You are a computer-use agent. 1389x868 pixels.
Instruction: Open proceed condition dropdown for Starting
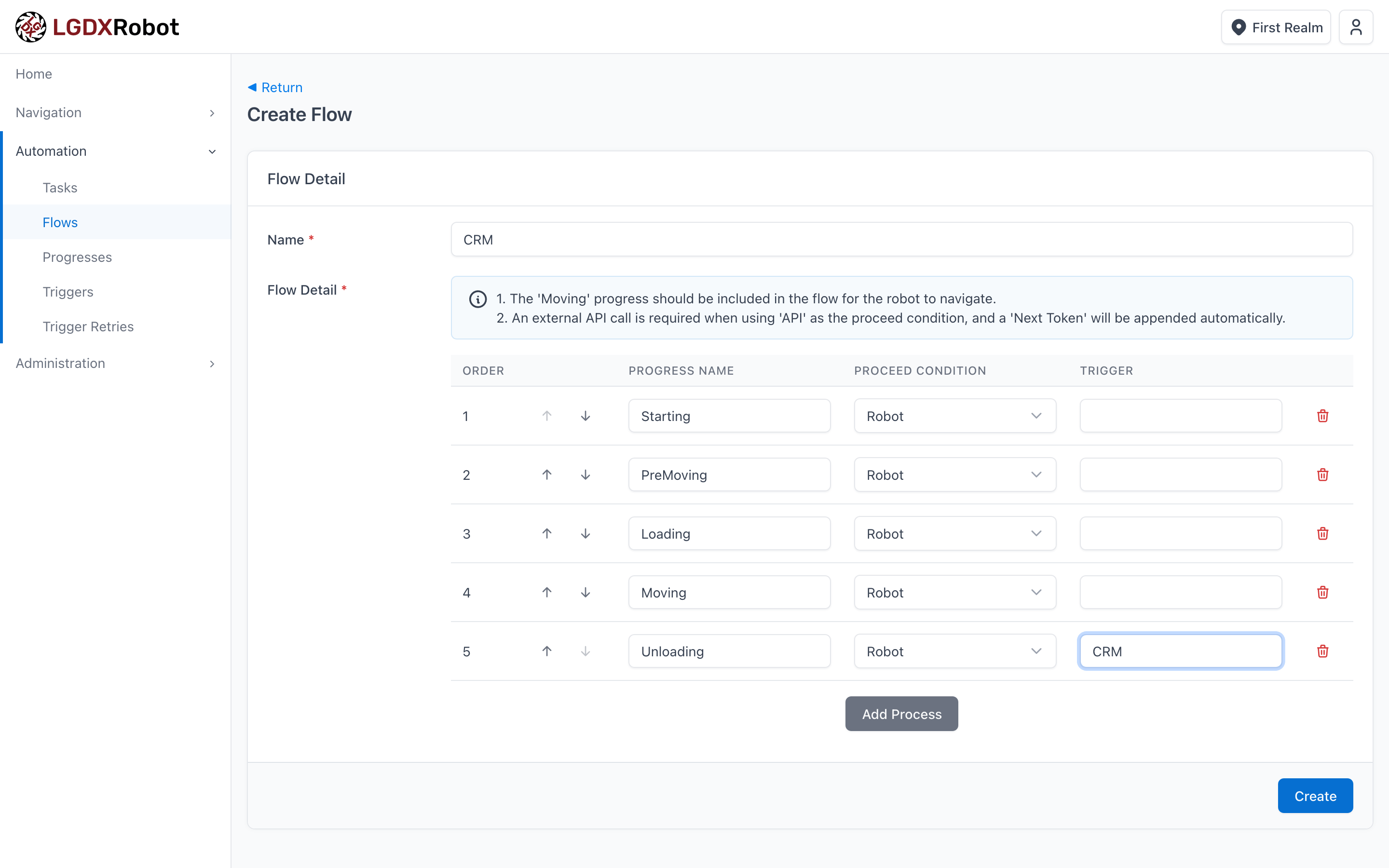coord(954,416)
